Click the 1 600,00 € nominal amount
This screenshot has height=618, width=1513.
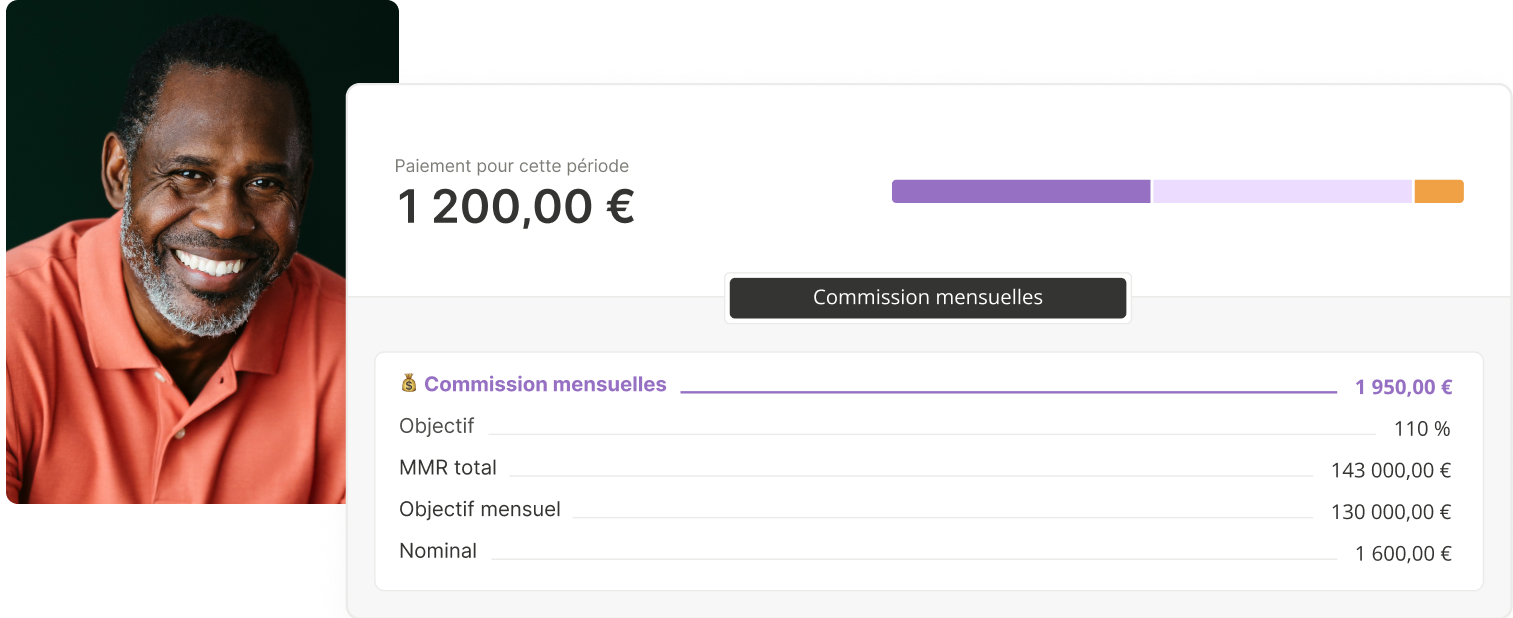(x=1402, y=553)
